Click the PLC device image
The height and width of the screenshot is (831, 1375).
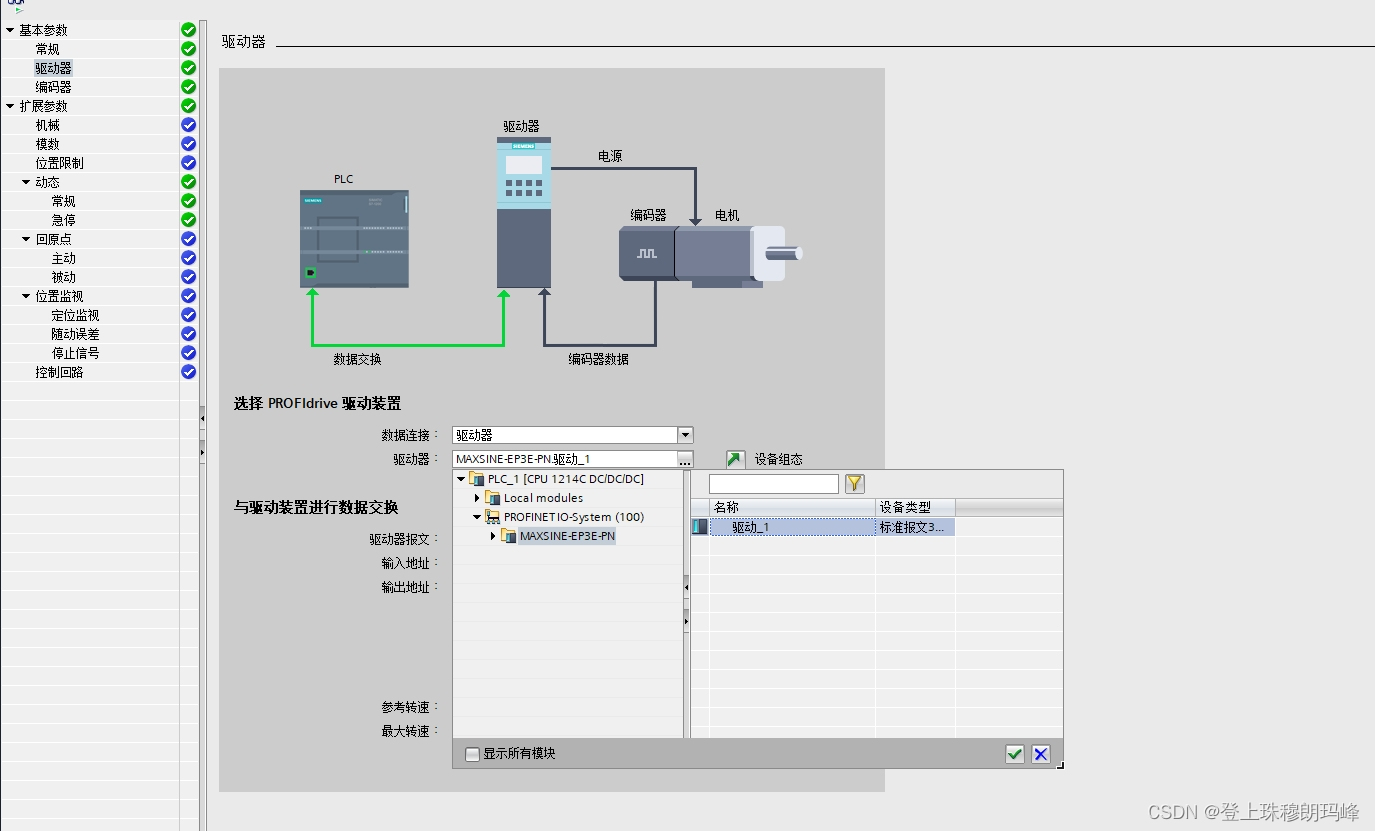point(355,239)
